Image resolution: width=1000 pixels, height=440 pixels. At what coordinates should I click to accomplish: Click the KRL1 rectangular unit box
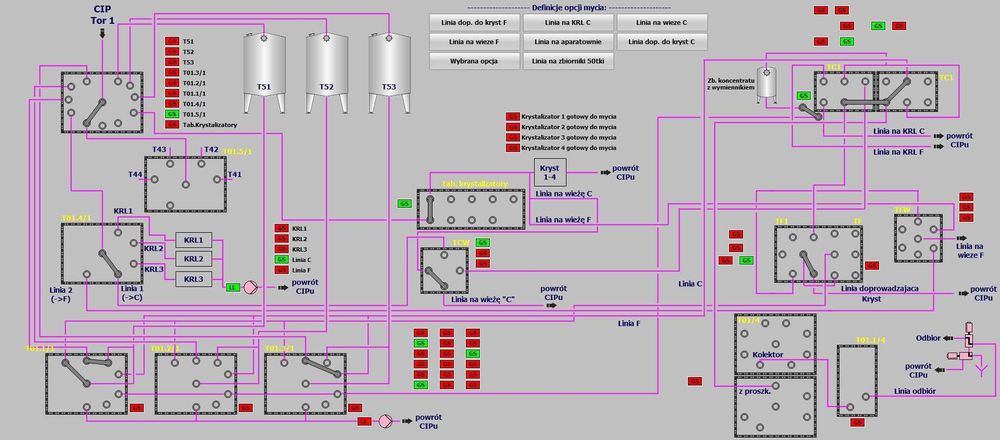coord(193,240)
